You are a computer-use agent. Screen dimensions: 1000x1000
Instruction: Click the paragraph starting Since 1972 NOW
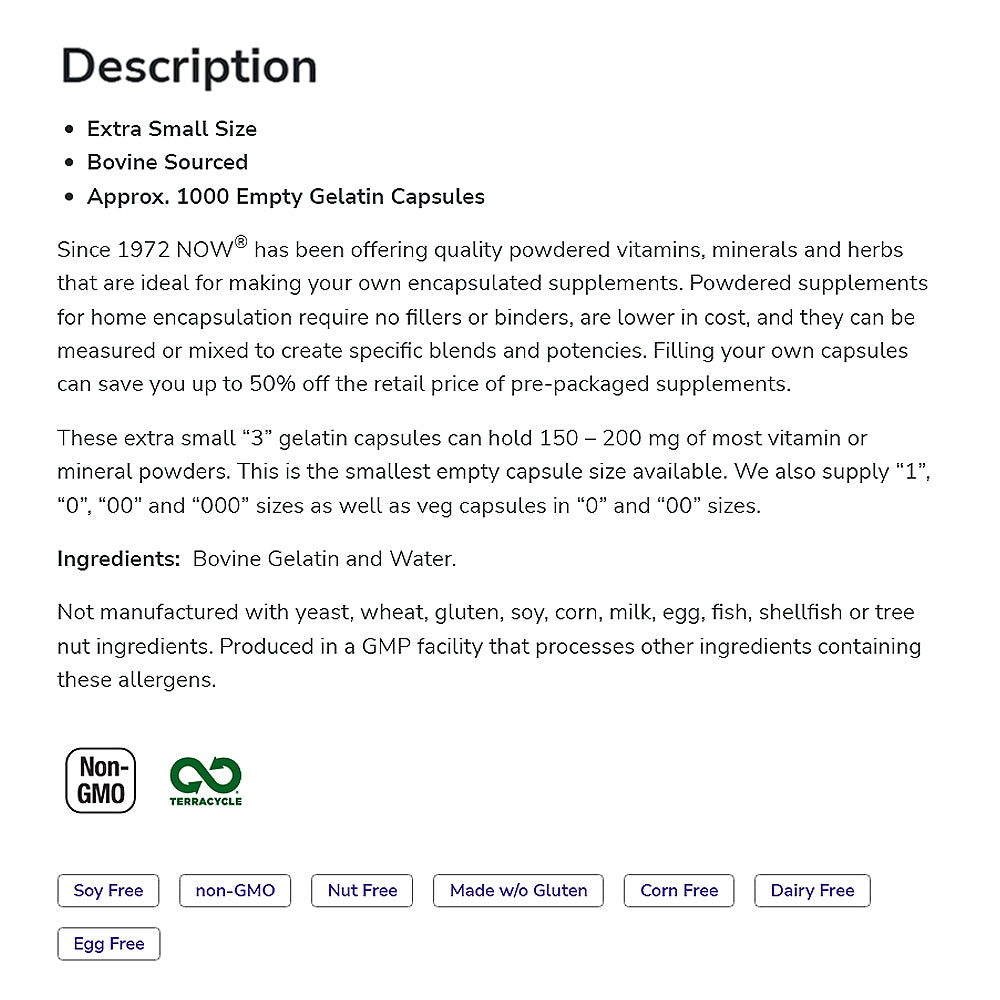(x=490, y=317)
